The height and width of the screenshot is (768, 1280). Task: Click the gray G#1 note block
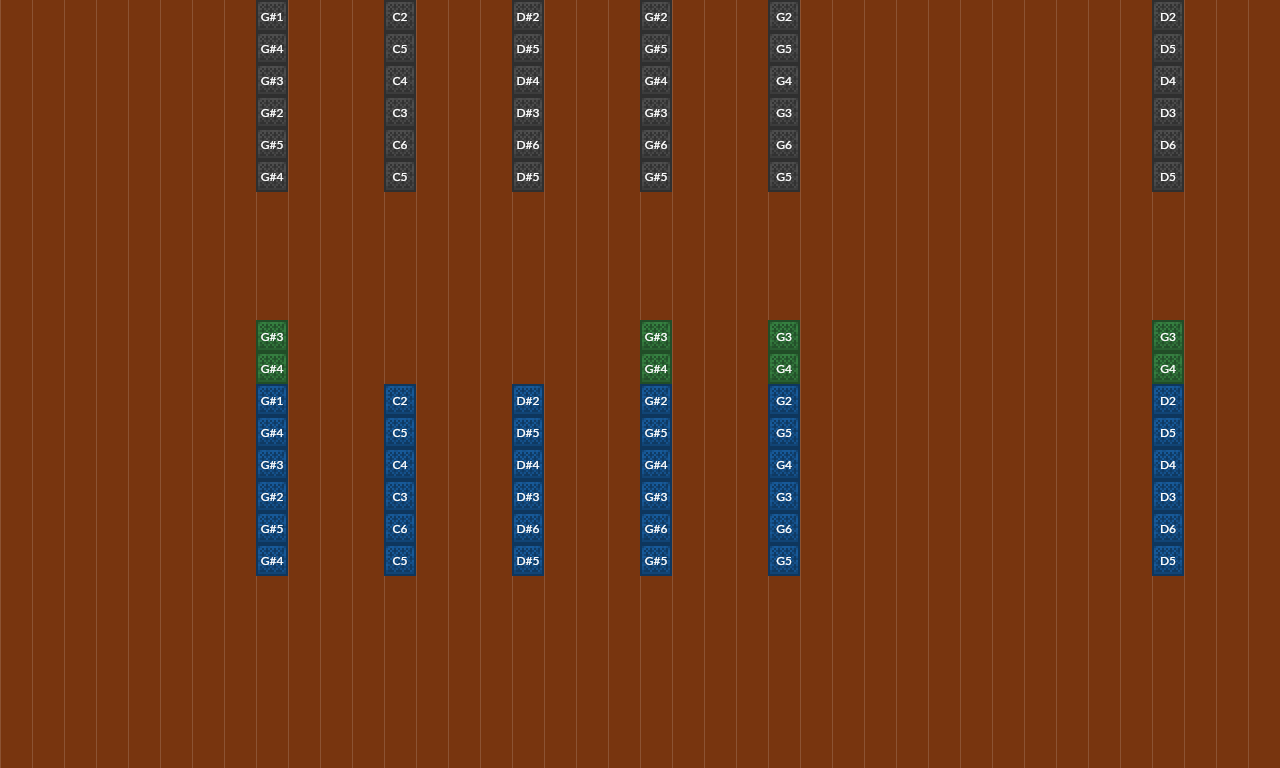tap(272, 16)
